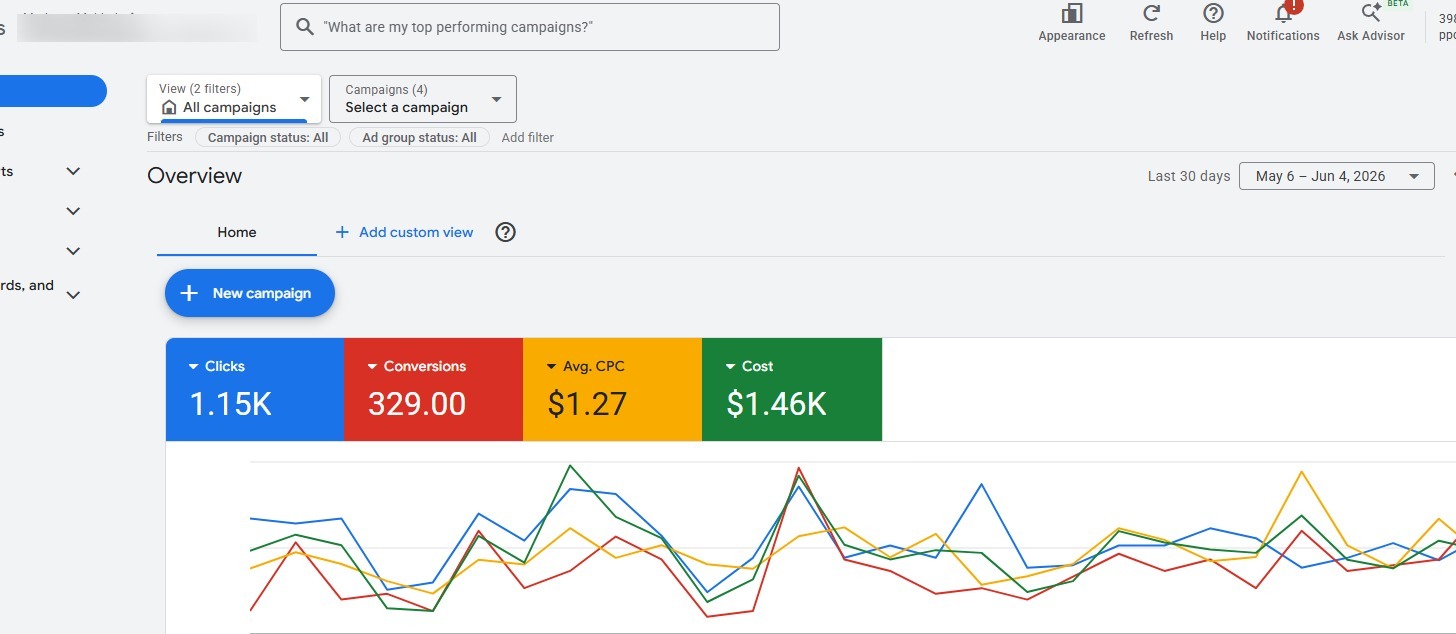Open the Help icon

coord(1213,14)
